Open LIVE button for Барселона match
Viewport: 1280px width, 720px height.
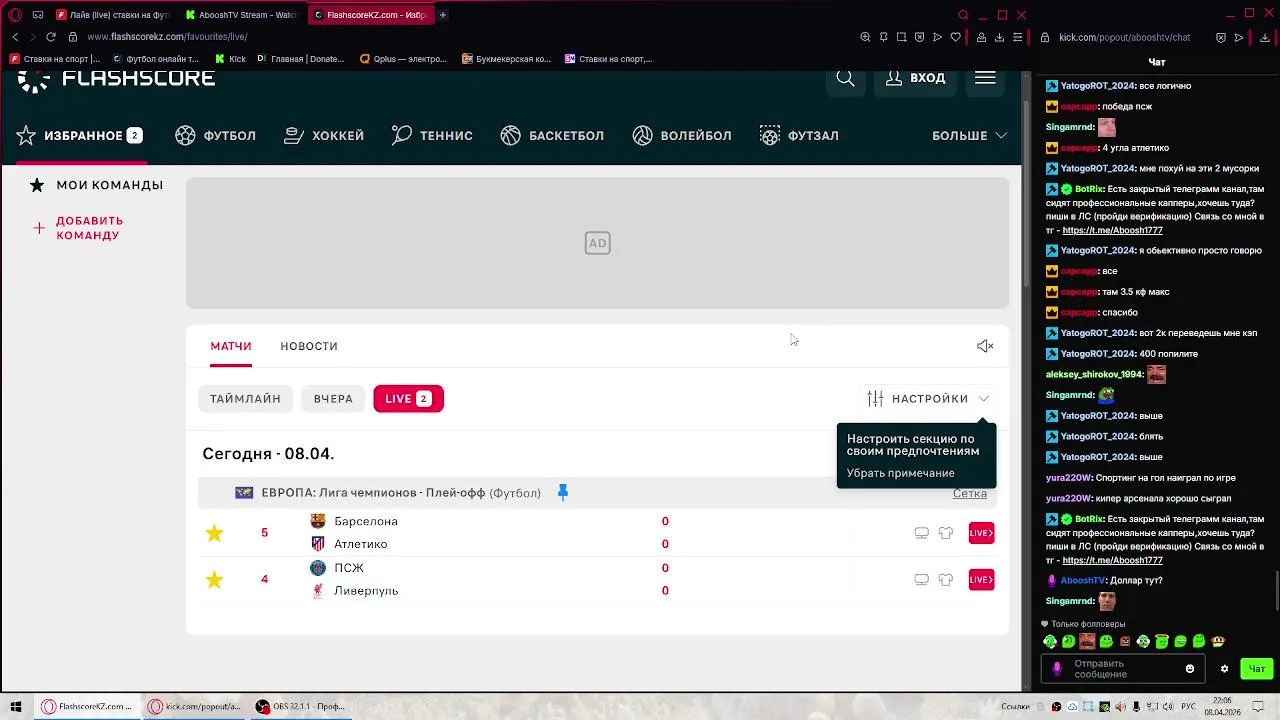982,533
